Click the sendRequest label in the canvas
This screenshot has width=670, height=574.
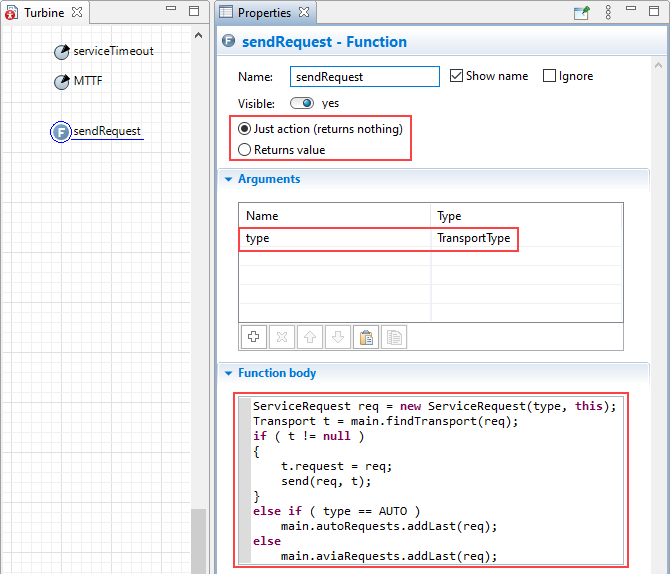[107, 131]
